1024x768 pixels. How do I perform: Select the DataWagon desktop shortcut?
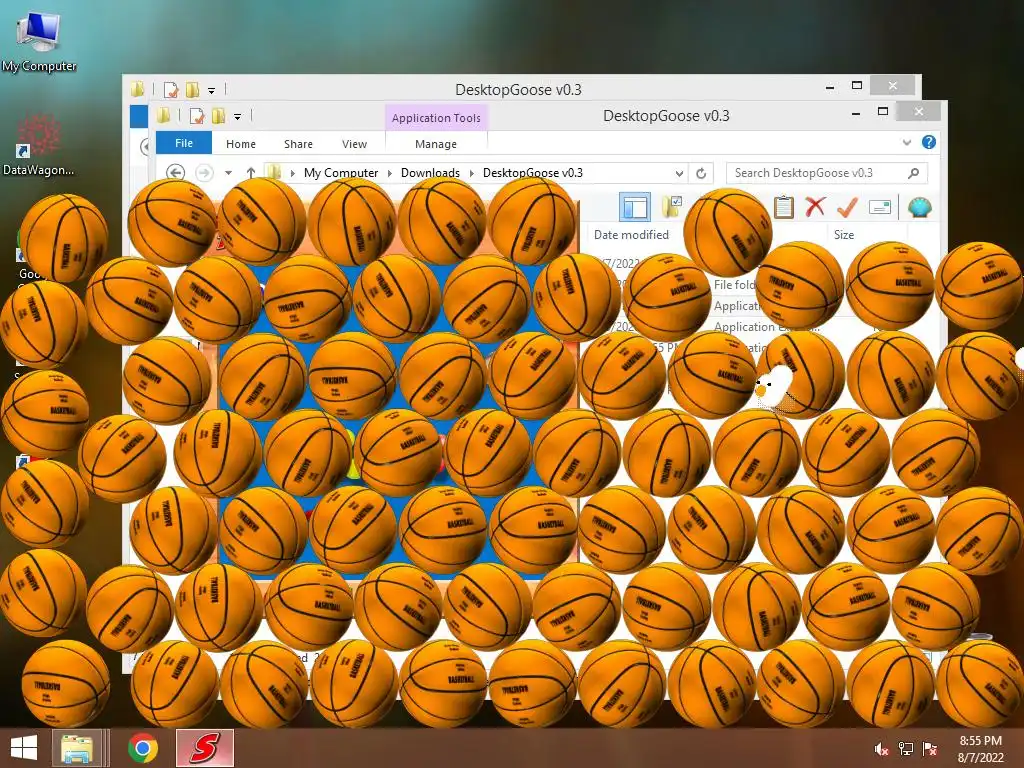click(x=39, y=145)
